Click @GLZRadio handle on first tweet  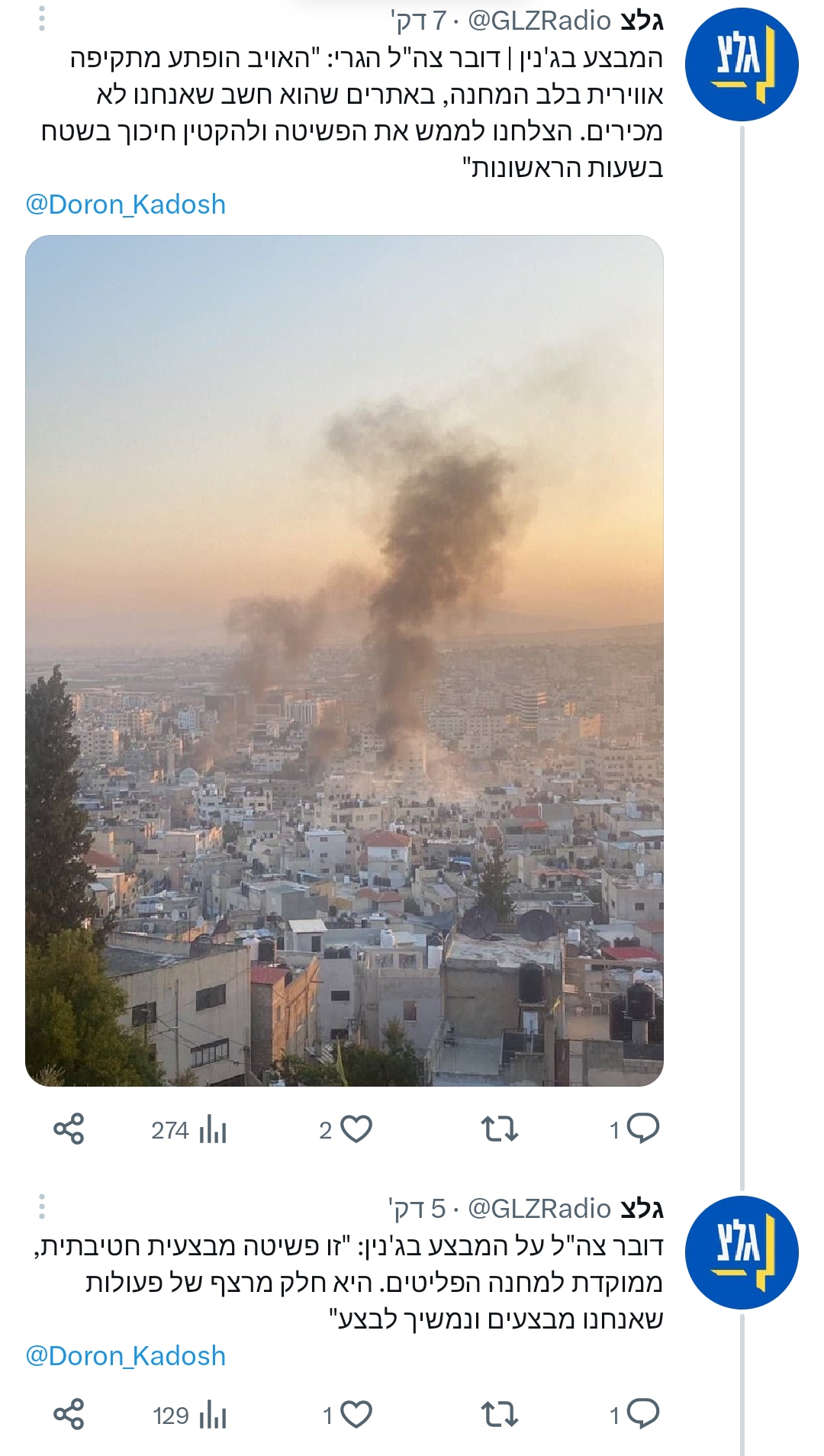[539, 21]
